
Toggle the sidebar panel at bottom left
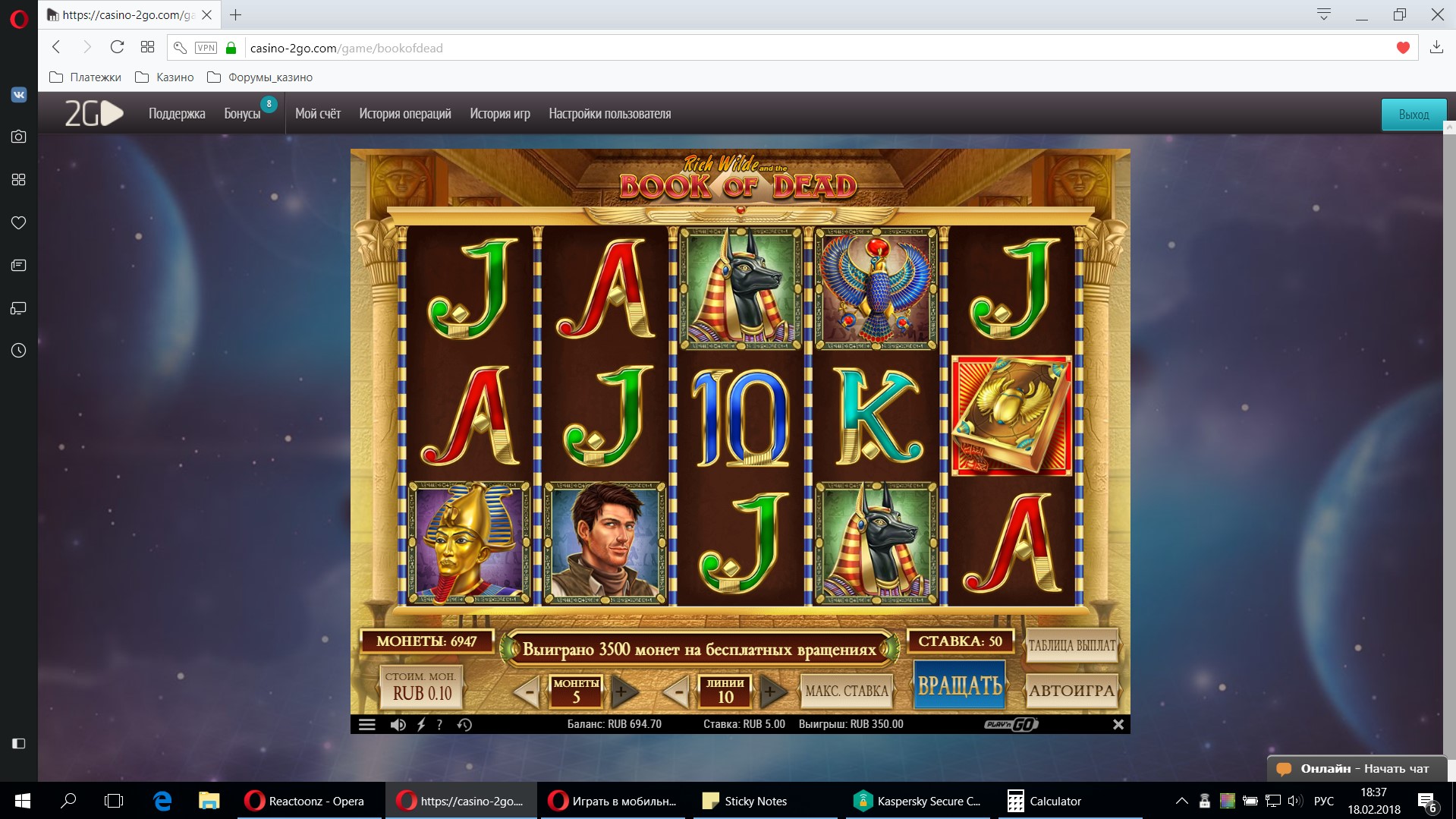19,744
